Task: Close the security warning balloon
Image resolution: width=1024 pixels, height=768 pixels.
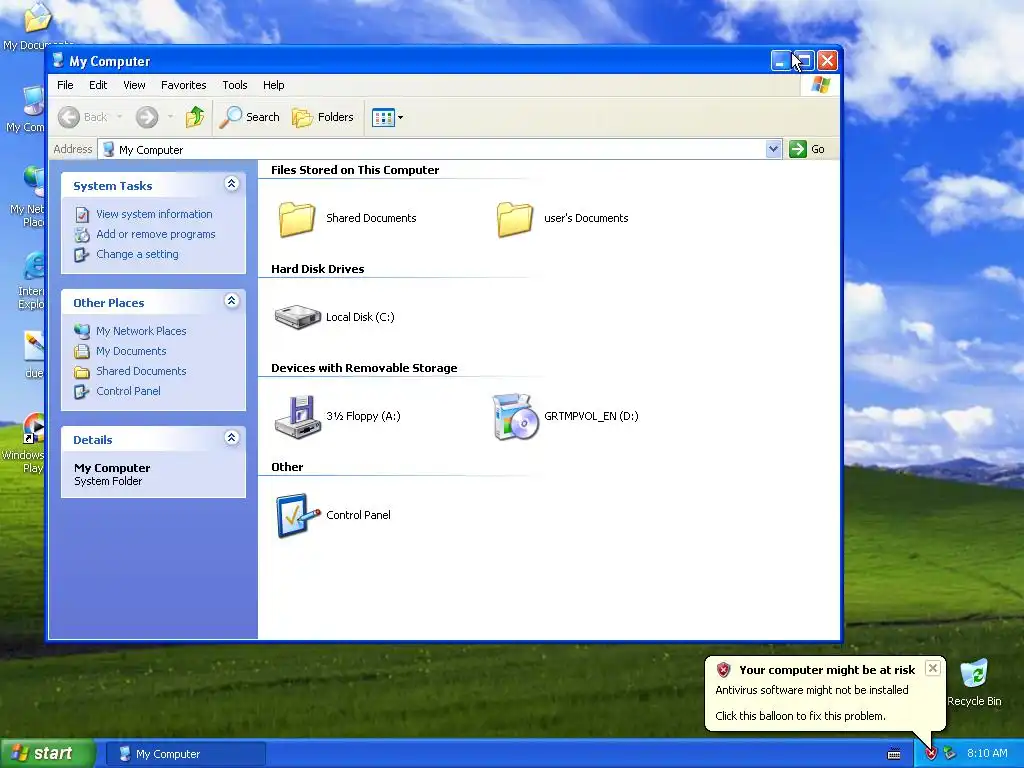Action: pyautogui.click(x=933, y=668)
